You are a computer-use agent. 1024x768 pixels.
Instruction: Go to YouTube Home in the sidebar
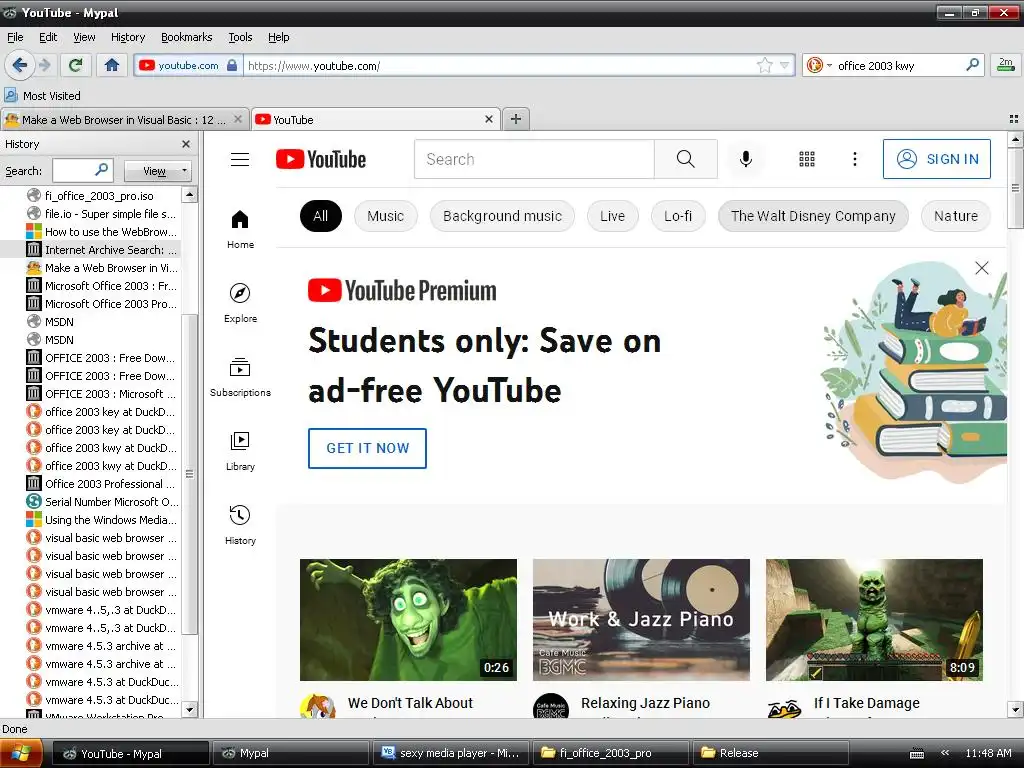[x=240, y=229]
